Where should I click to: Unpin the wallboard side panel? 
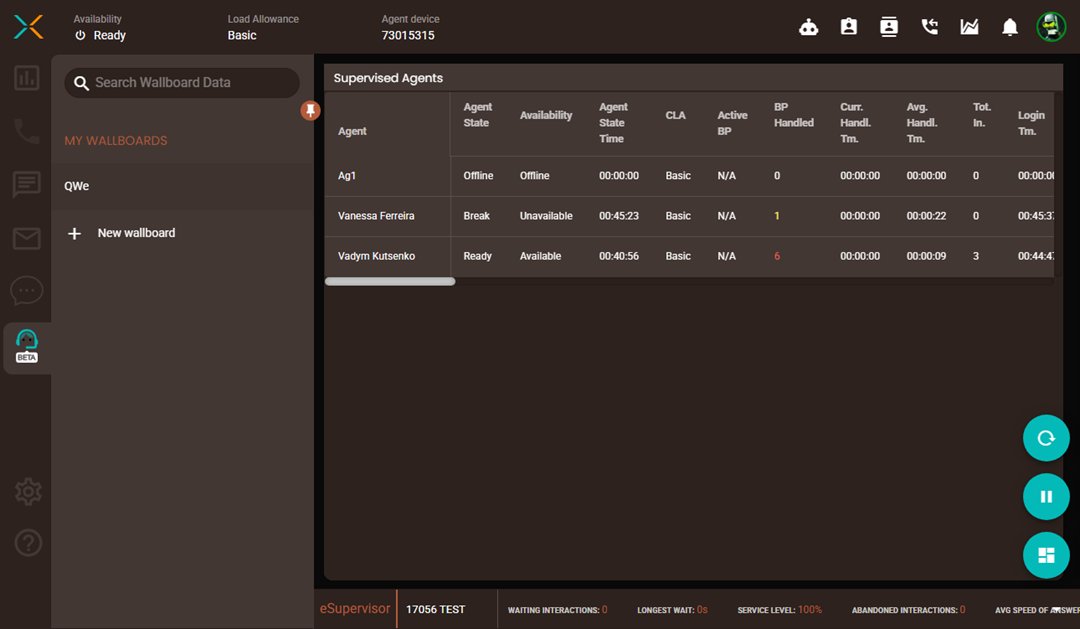[311, 110]
